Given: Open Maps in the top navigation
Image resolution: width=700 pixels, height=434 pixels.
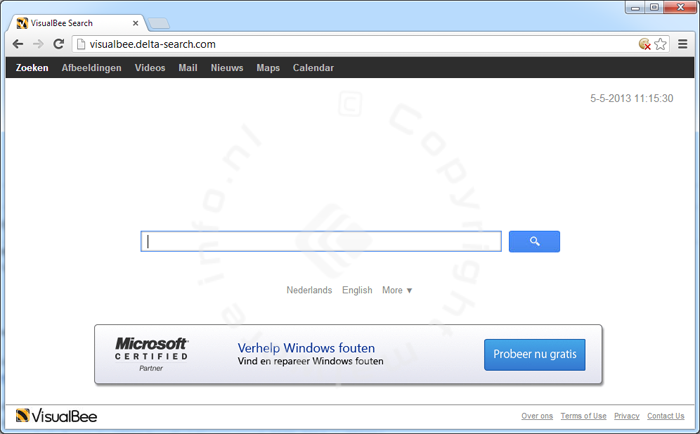Looking at the screenshot, I should click(268, 68).
